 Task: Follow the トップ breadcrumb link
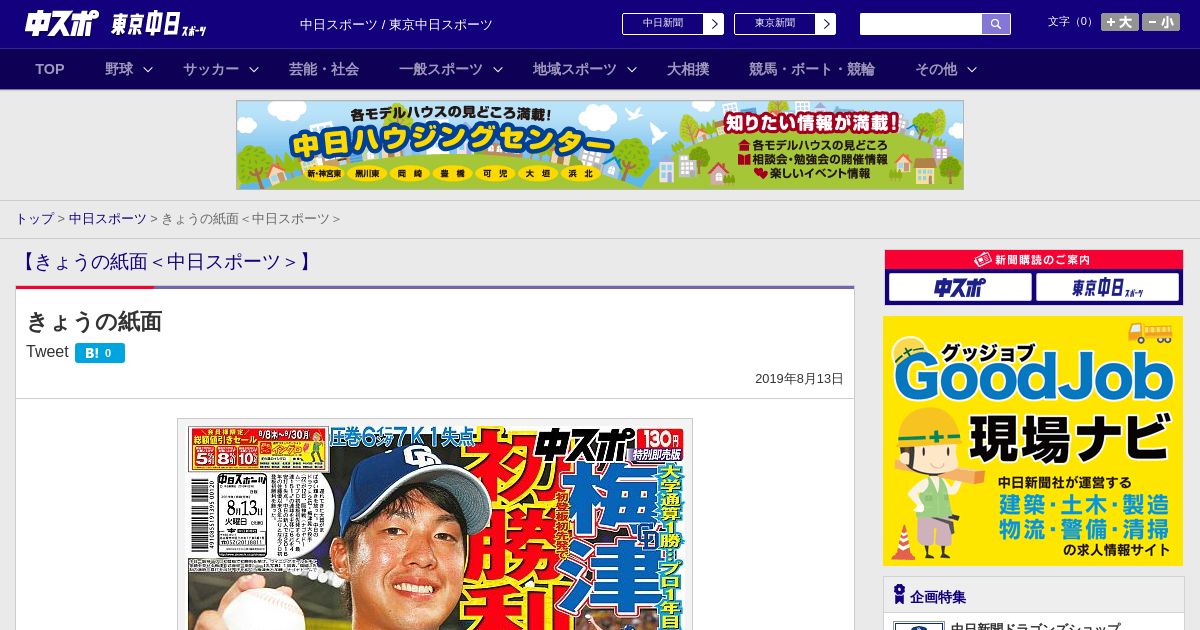(35, 219)
